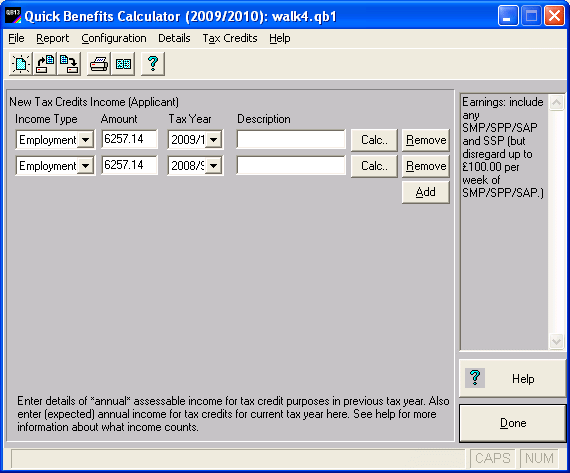Click the 'Amount' column label

coord(119,119)
